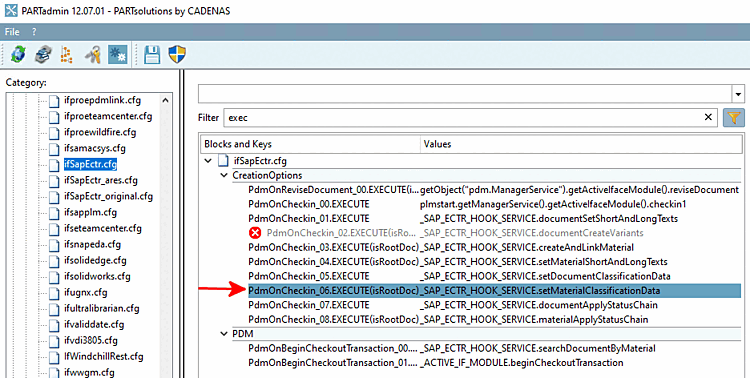
Task: Collapse the CreationOptions block
Action: (x=223, y=175)
